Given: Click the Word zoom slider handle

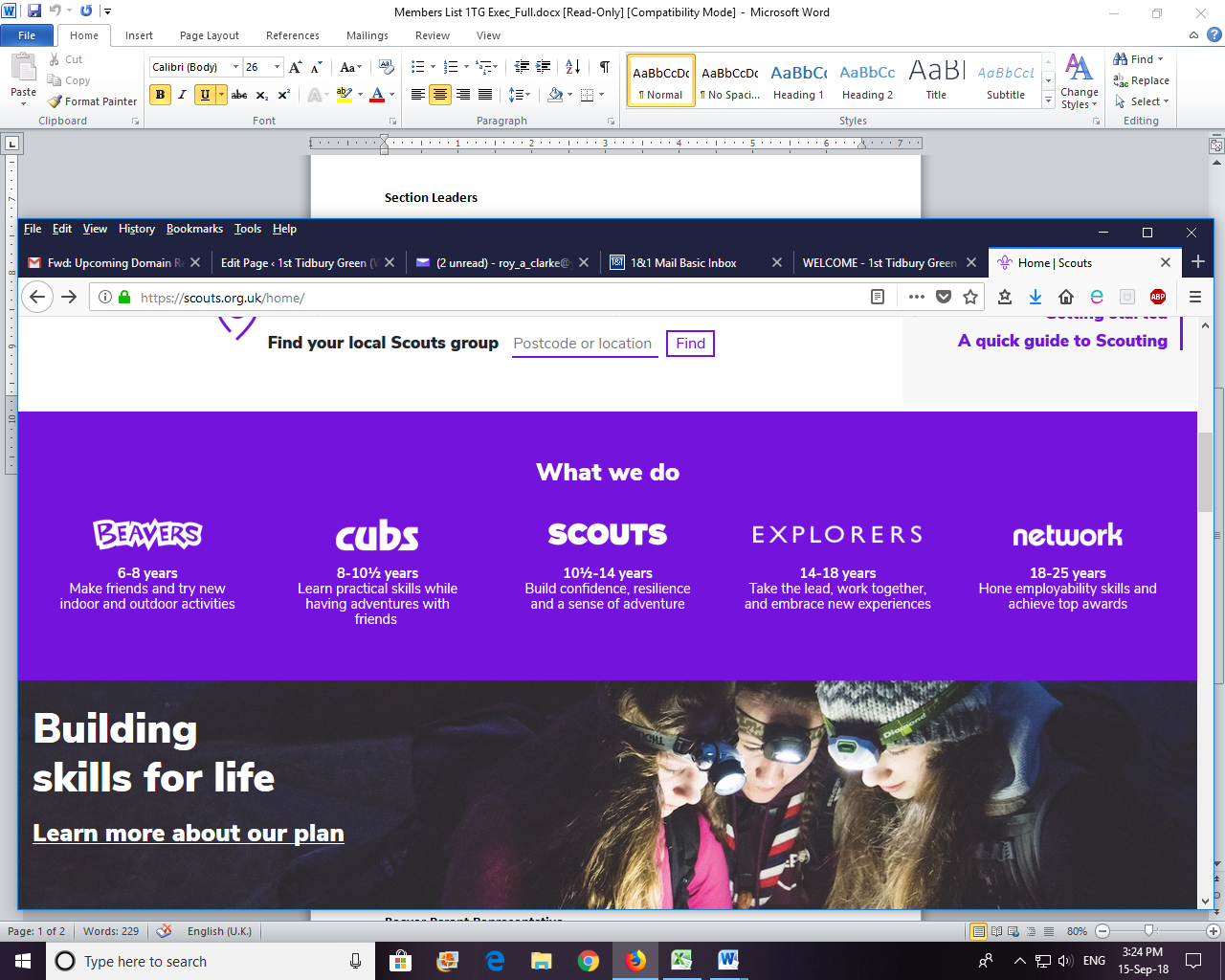Looking at the screenshot, I should 1148,930.
